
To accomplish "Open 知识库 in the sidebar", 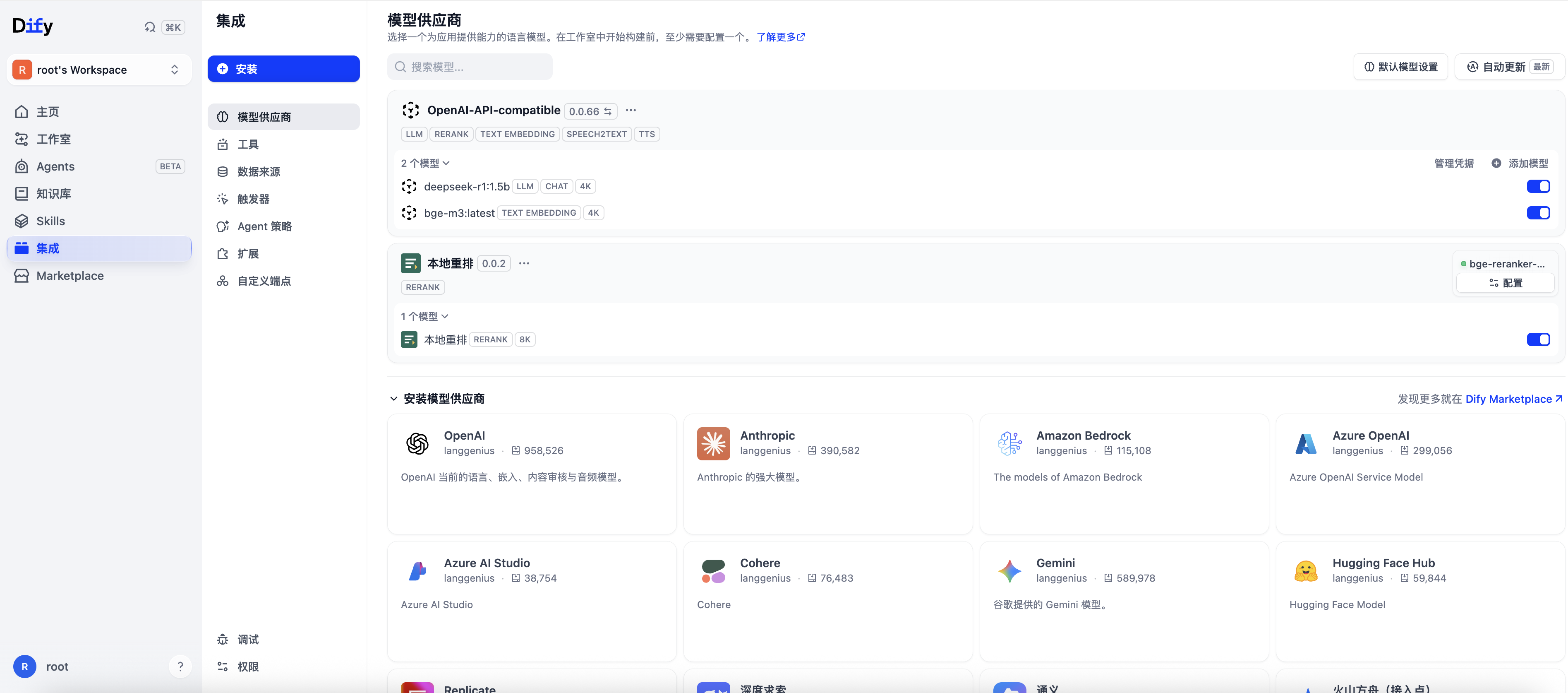I will (x=98, y=194).
